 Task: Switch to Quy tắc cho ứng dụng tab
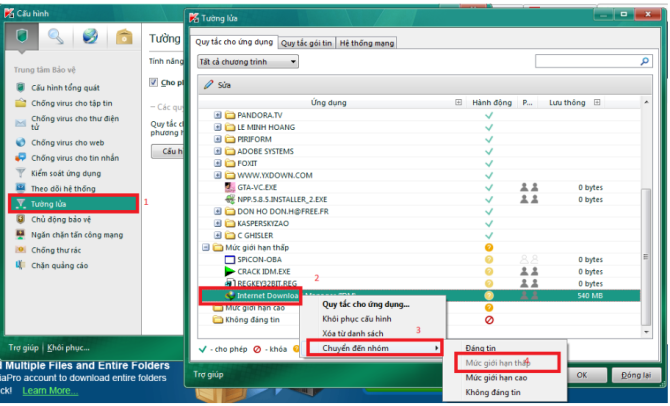[234, 42]
